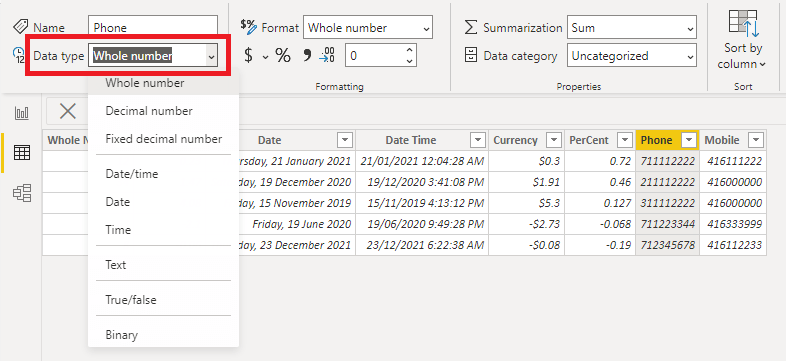The image size is (786, 361).
Task: Cancel formula bar with X icon
Action: [68, 111]
